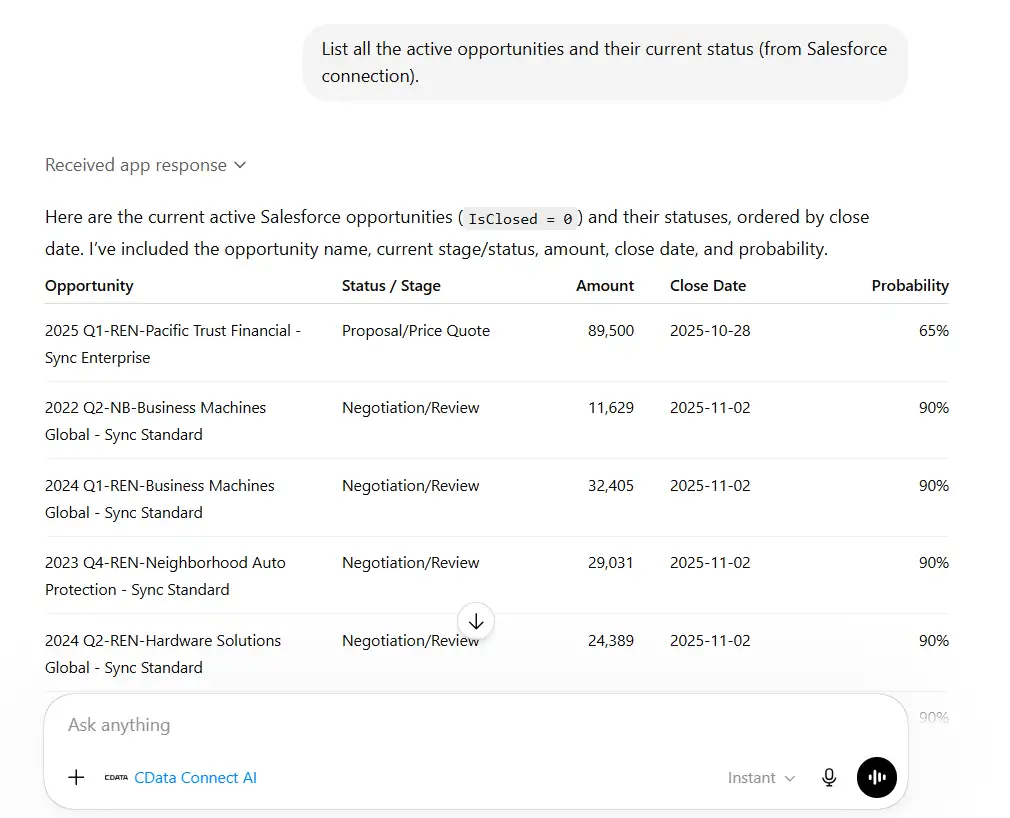Click the Status / Stage column header

point(391,286)
